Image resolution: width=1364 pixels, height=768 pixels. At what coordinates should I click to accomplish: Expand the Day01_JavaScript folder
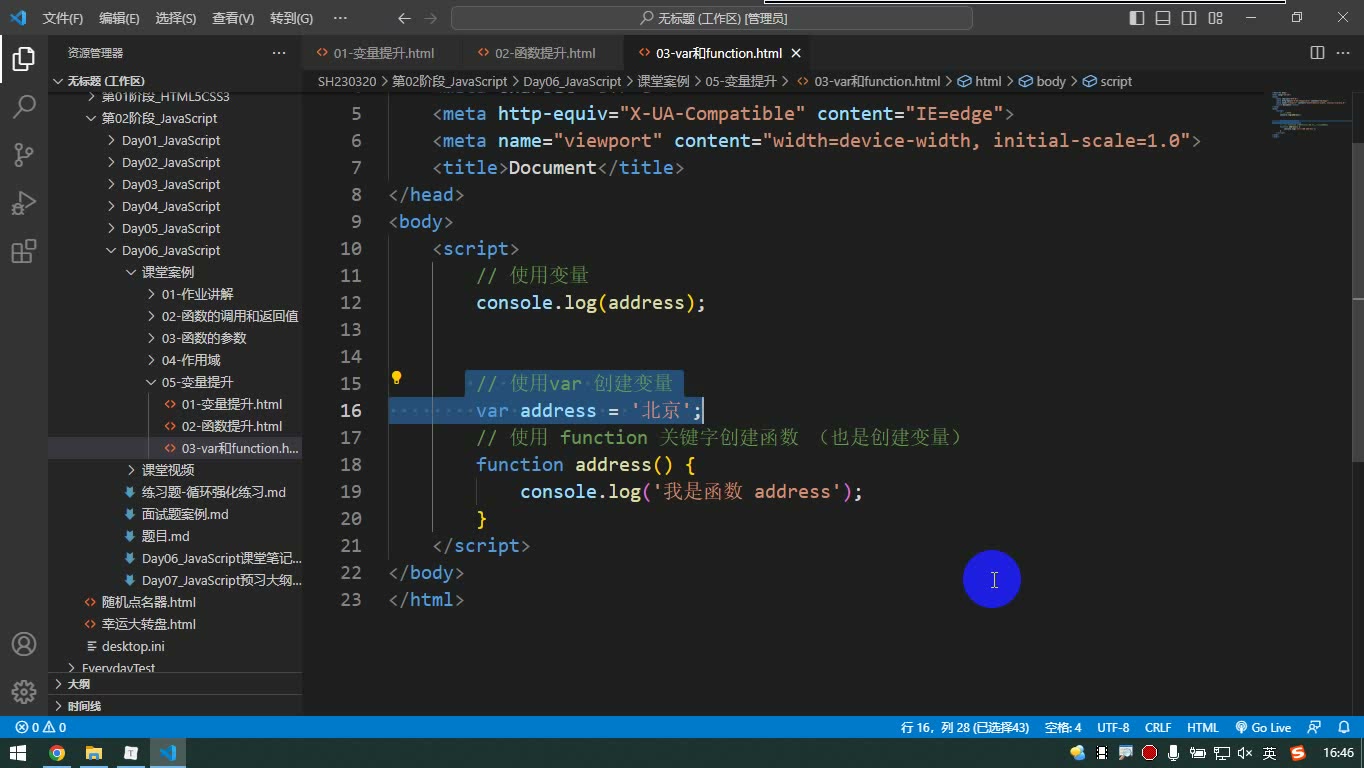click(x=170, y=140)
